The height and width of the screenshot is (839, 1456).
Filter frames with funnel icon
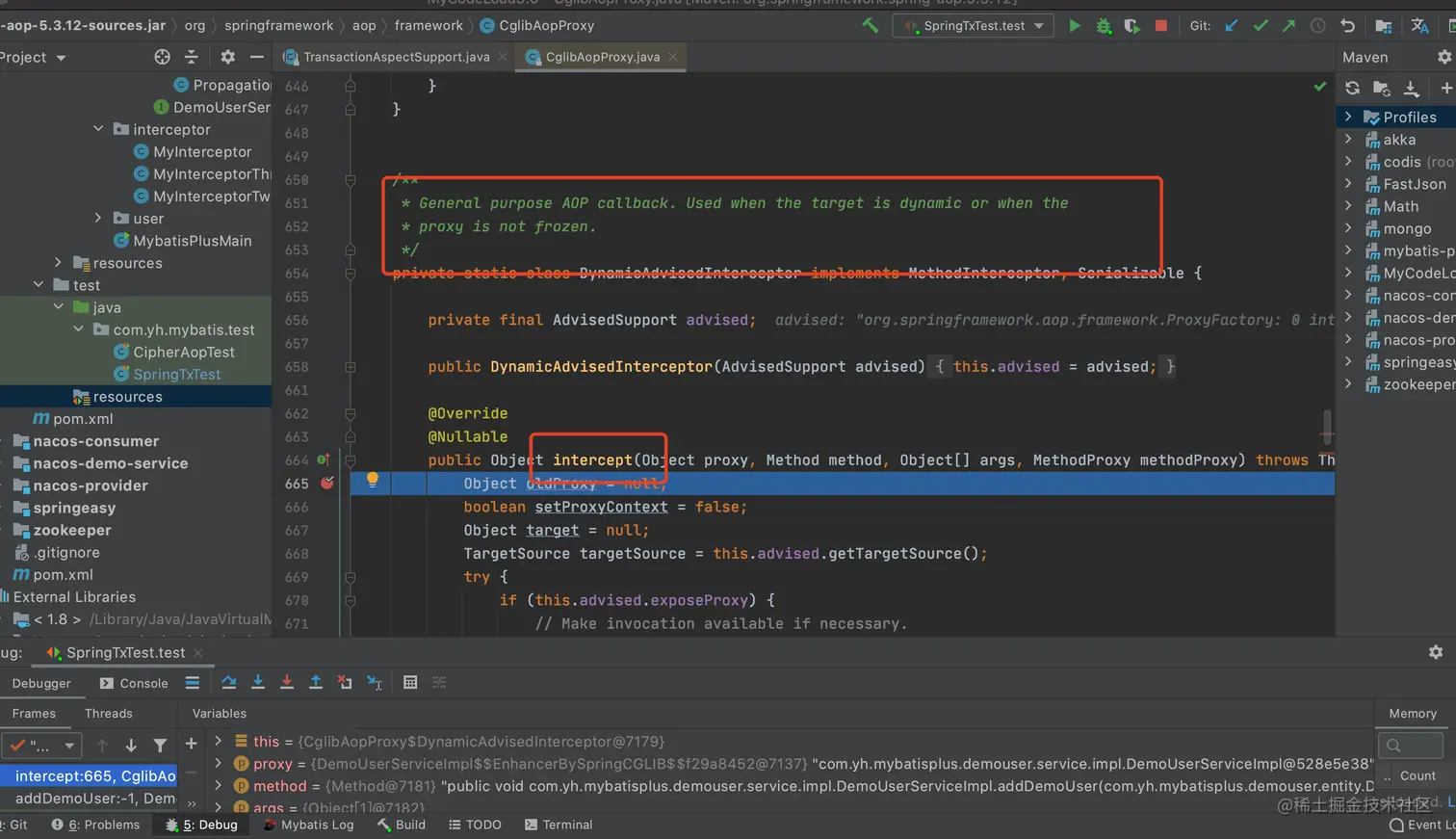click(160, 745)
